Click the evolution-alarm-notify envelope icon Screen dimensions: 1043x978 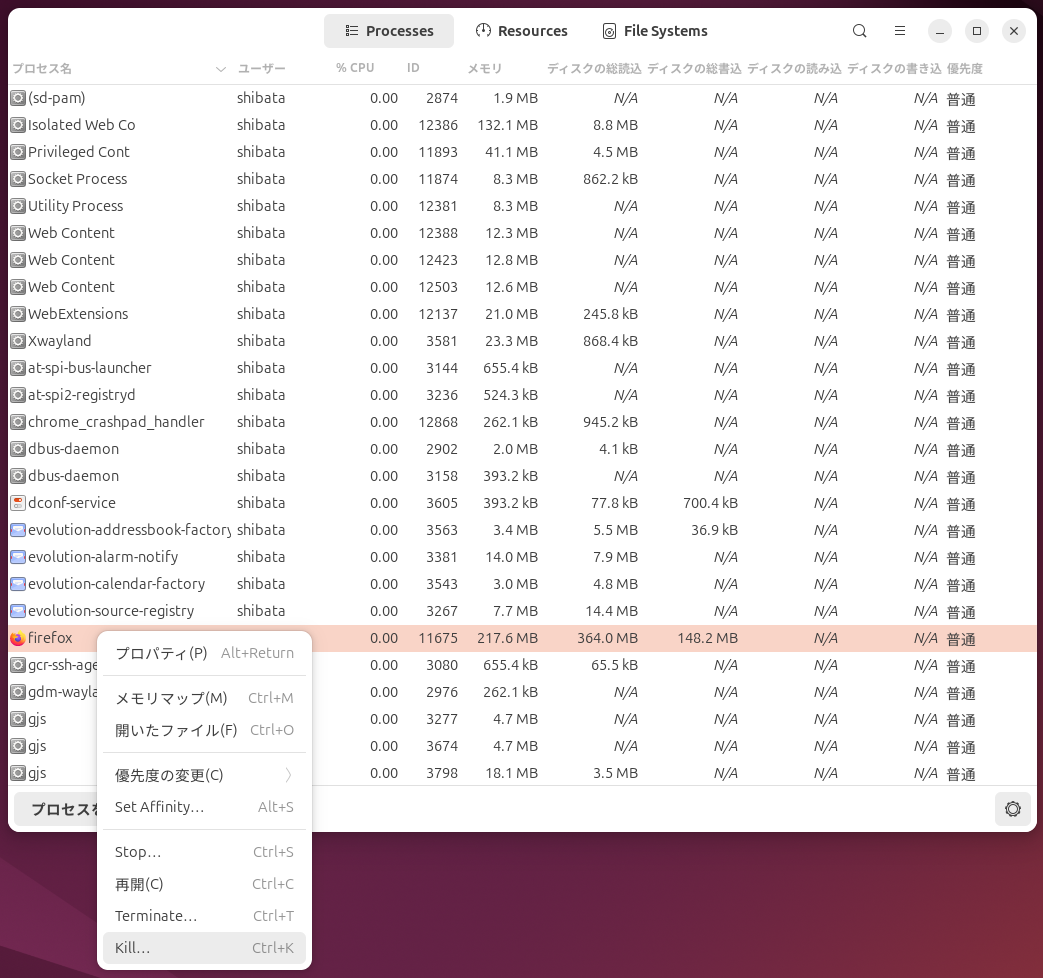pos(17,557)
